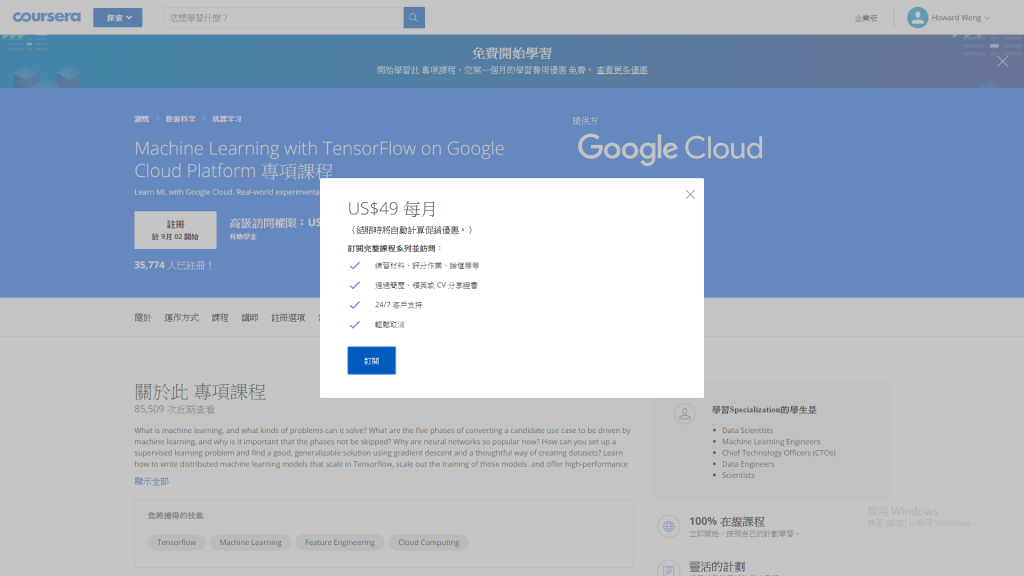Click the Howard Weng profile avatar

click(x=917, y=18)
